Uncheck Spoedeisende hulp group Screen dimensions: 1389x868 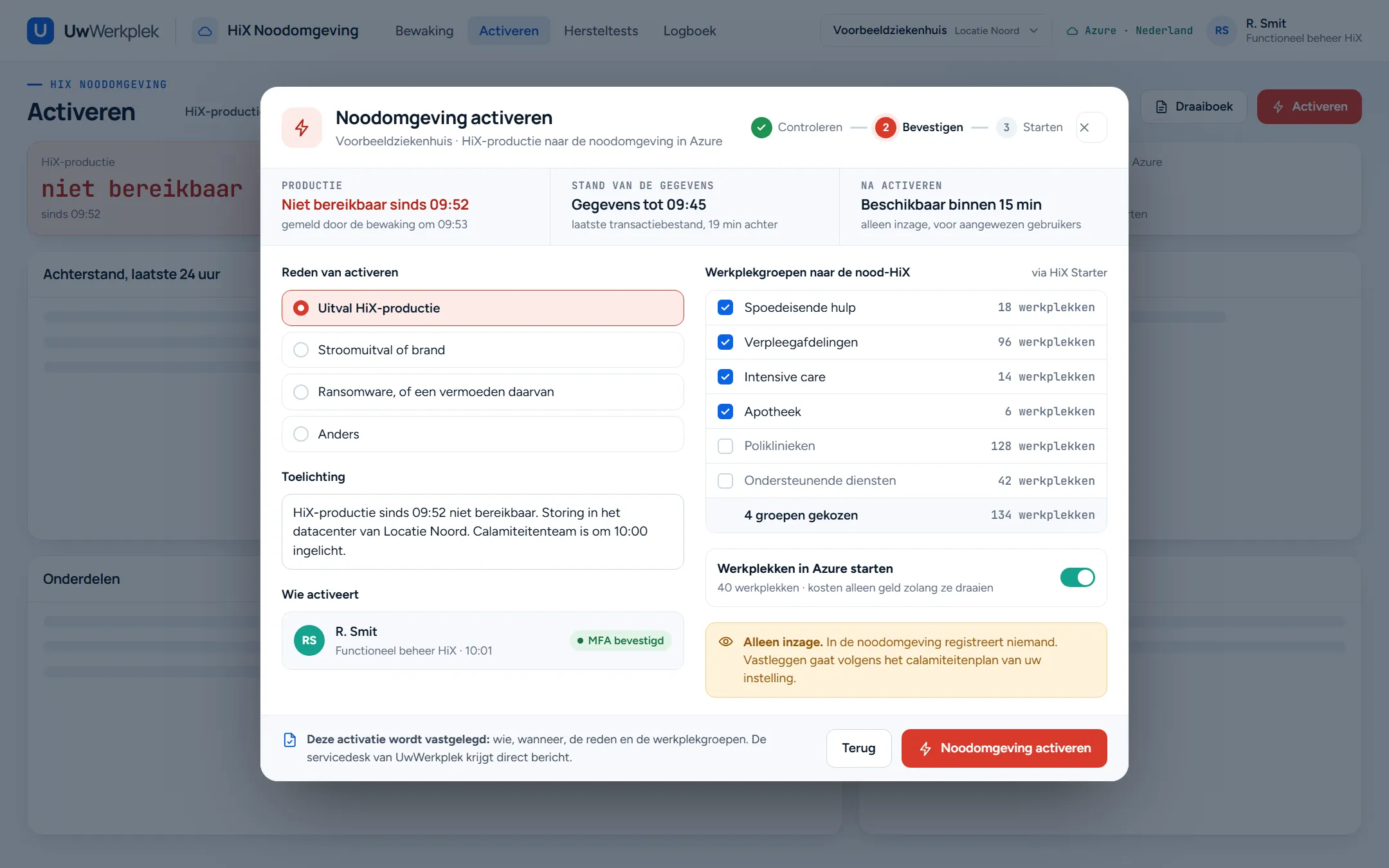click(x=725, y=307)
